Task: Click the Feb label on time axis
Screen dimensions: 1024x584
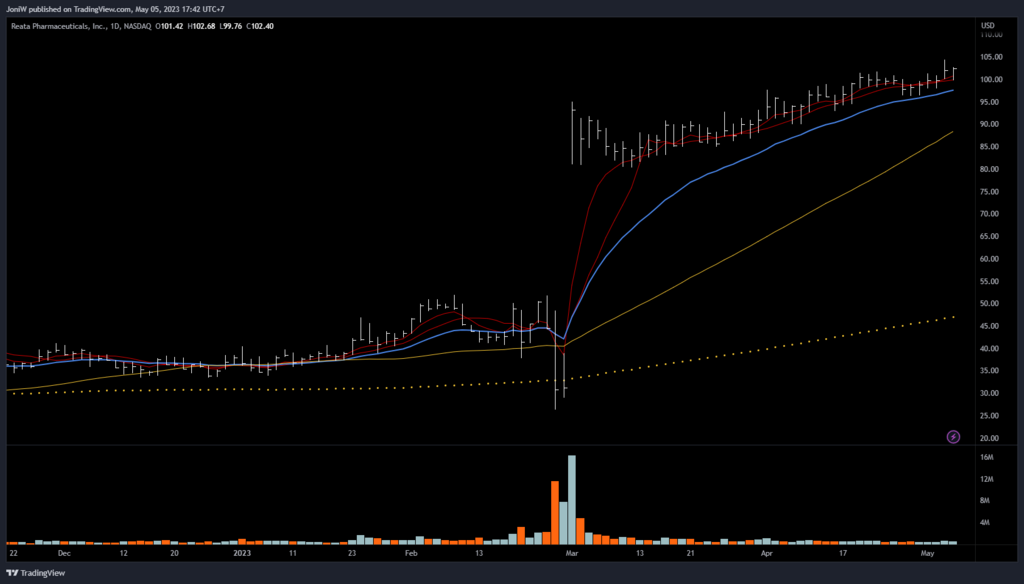Action: point(410,551)
